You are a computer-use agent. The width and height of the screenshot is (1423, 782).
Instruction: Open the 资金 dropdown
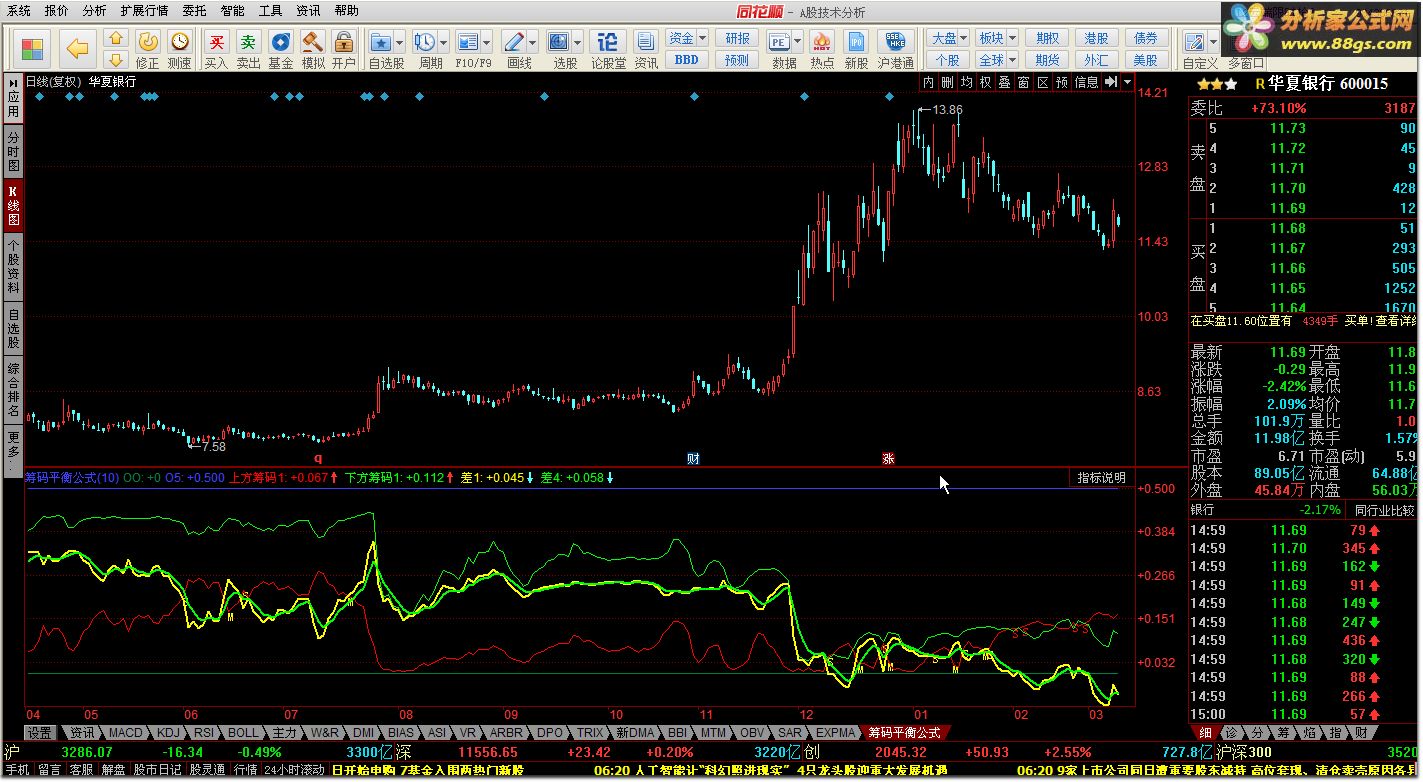[x=687, y=38]
